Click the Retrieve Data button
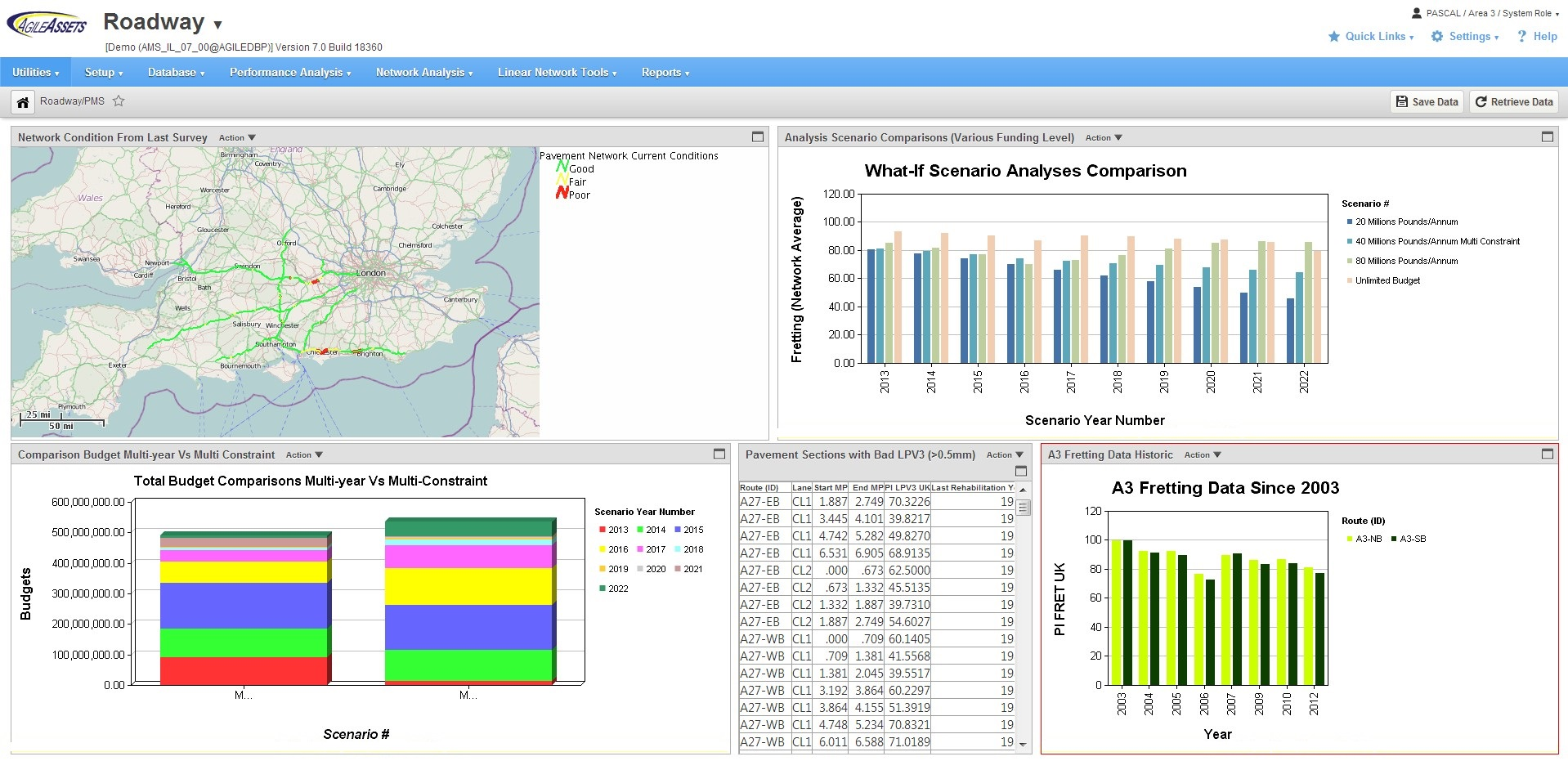Screen dimensions: 1568x770 point(1513,101)
